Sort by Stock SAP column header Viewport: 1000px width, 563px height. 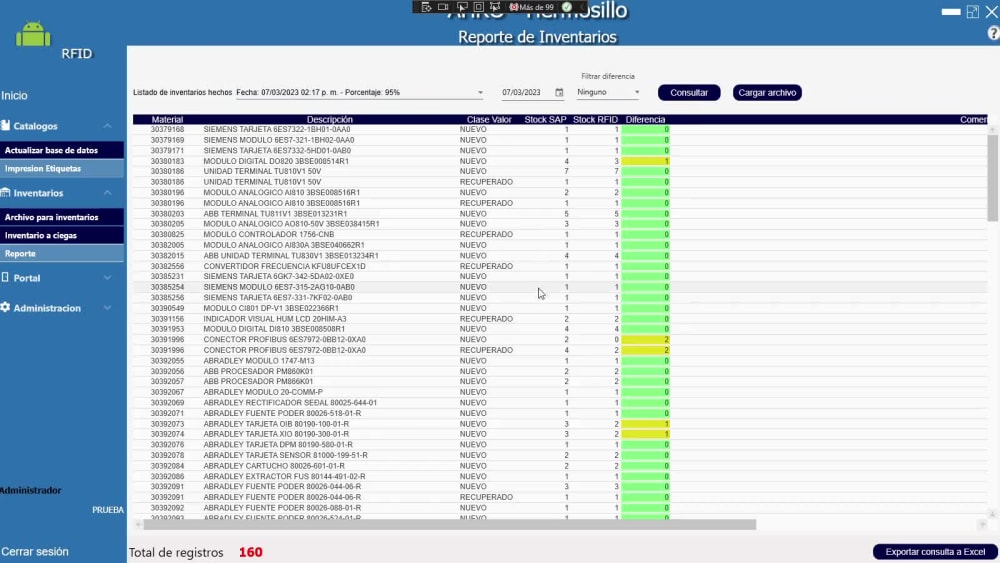pyautogui.click(x=545, y=119)
